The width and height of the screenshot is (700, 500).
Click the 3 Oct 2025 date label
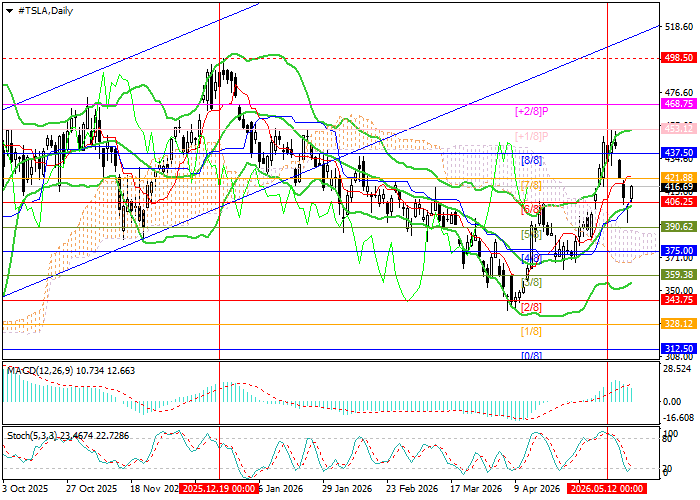[x=25, y=488]
